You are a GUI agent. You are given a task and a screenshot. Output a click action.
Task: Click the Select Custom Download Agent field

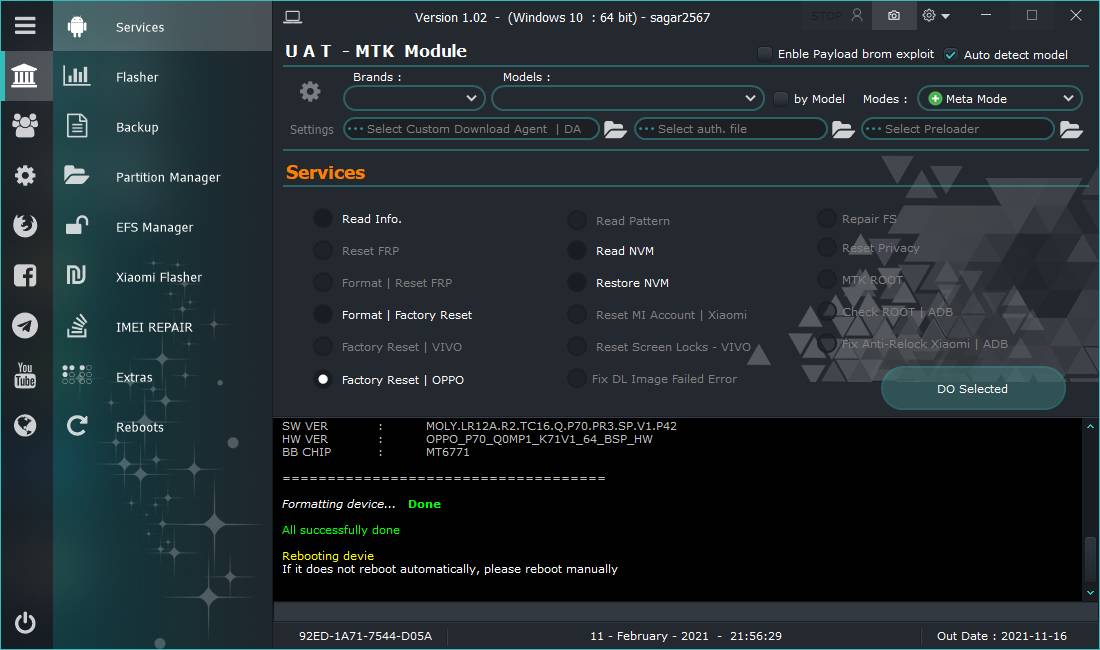point(471,129)
